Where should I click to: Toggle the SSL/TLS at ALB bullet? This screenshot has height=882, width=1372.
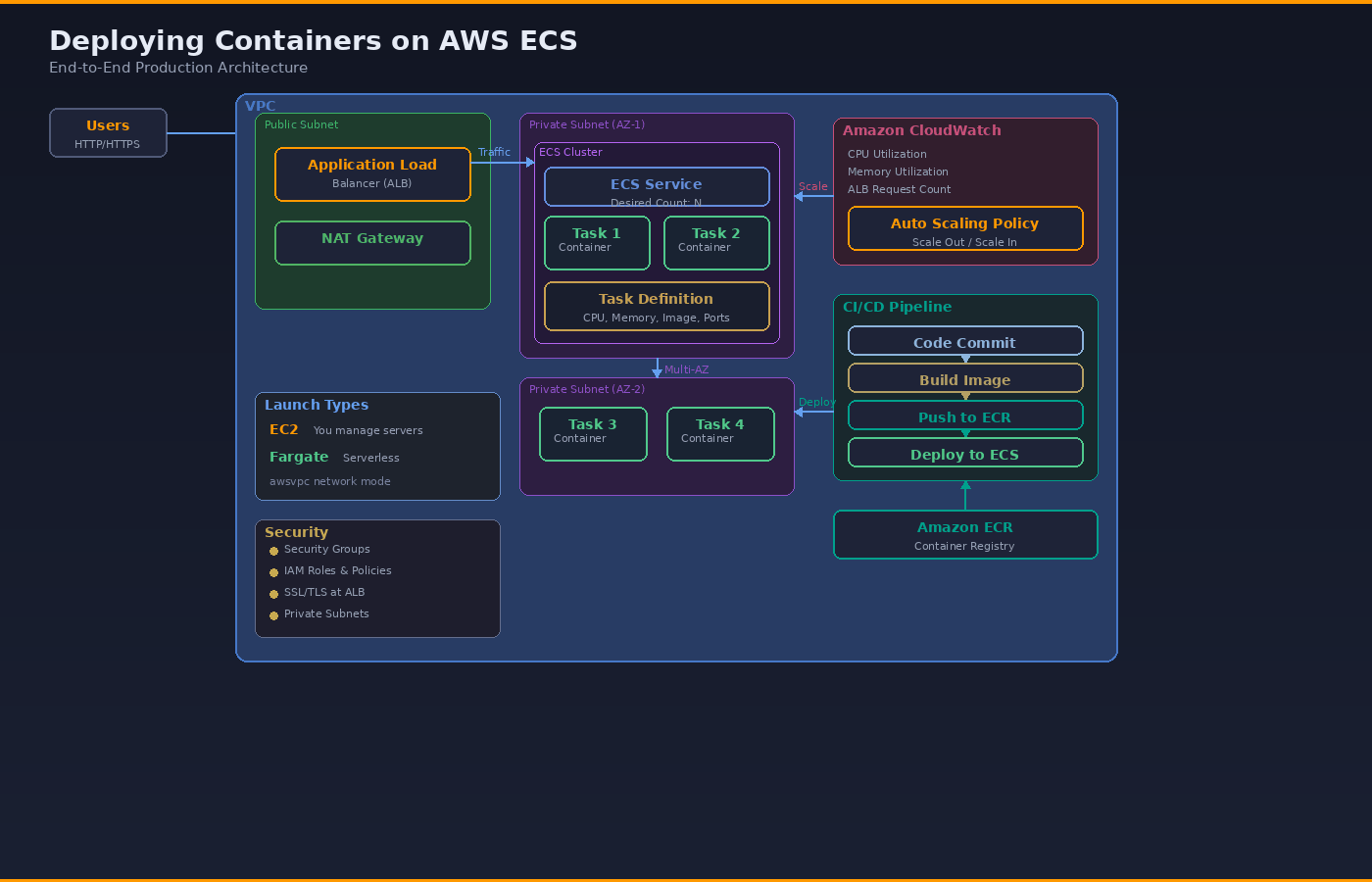click(324, 592)
